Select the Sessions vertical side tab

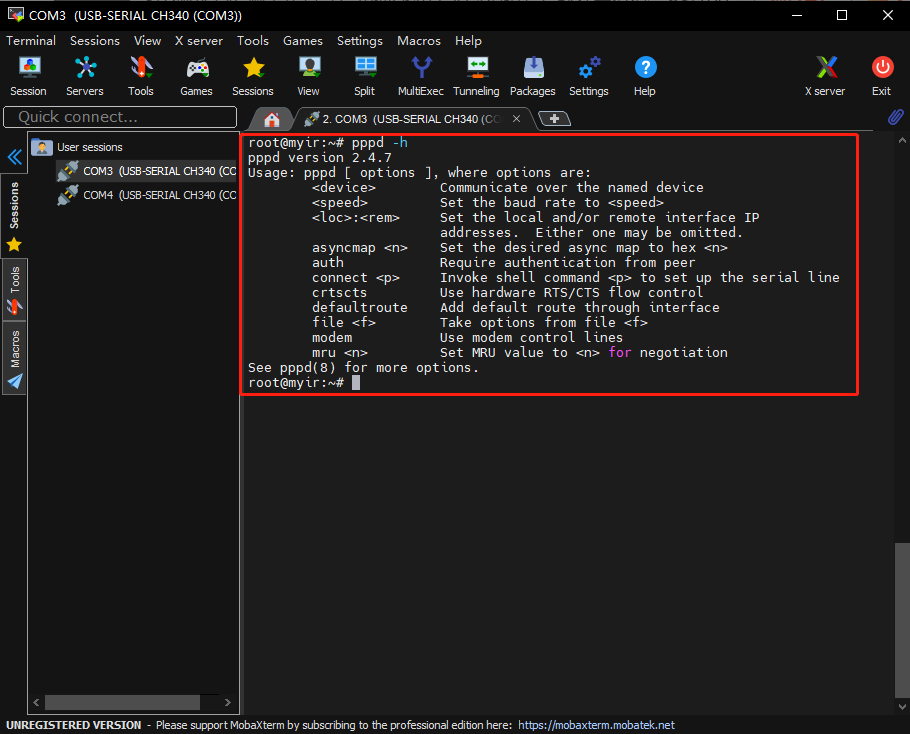pos(14,215)
